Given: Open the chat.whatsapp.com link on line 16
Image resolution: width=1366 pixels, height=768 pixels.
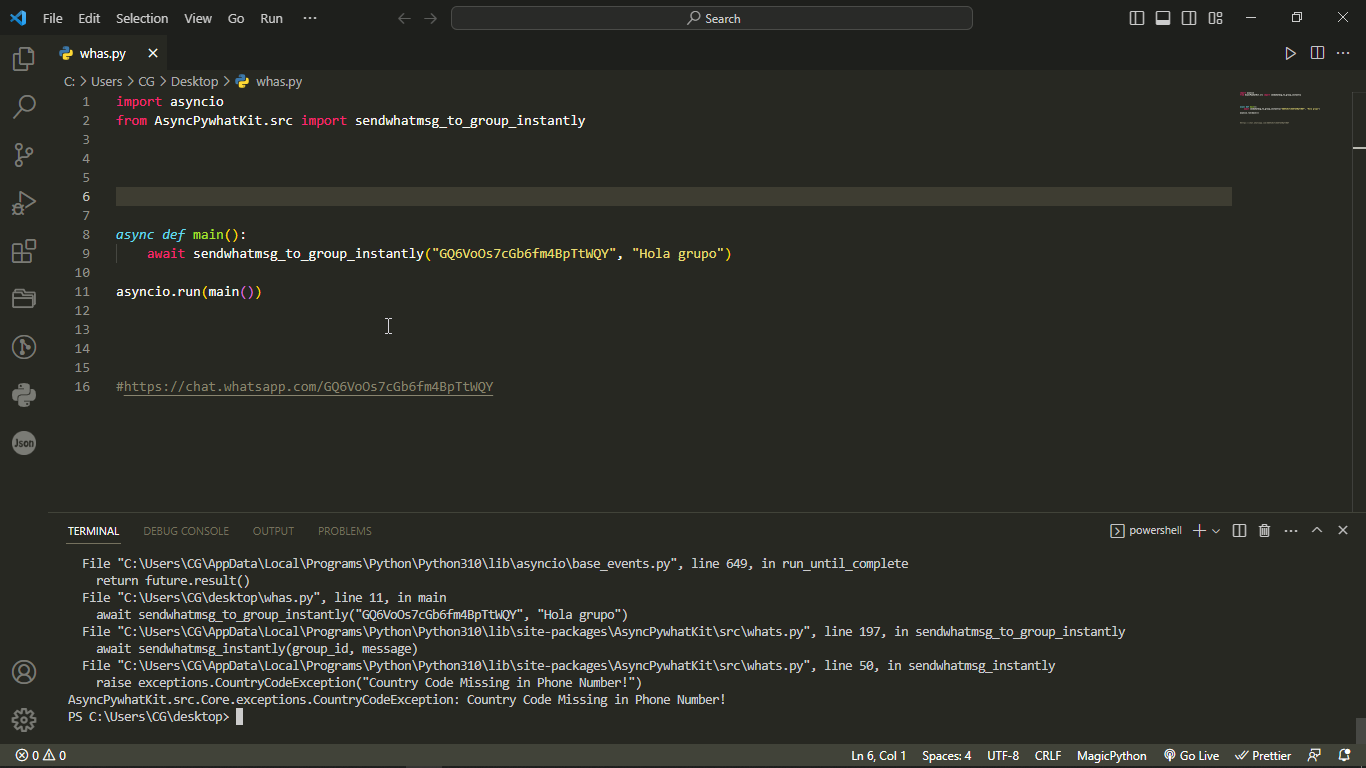Looking at the screenshot, I should [308, 387].
